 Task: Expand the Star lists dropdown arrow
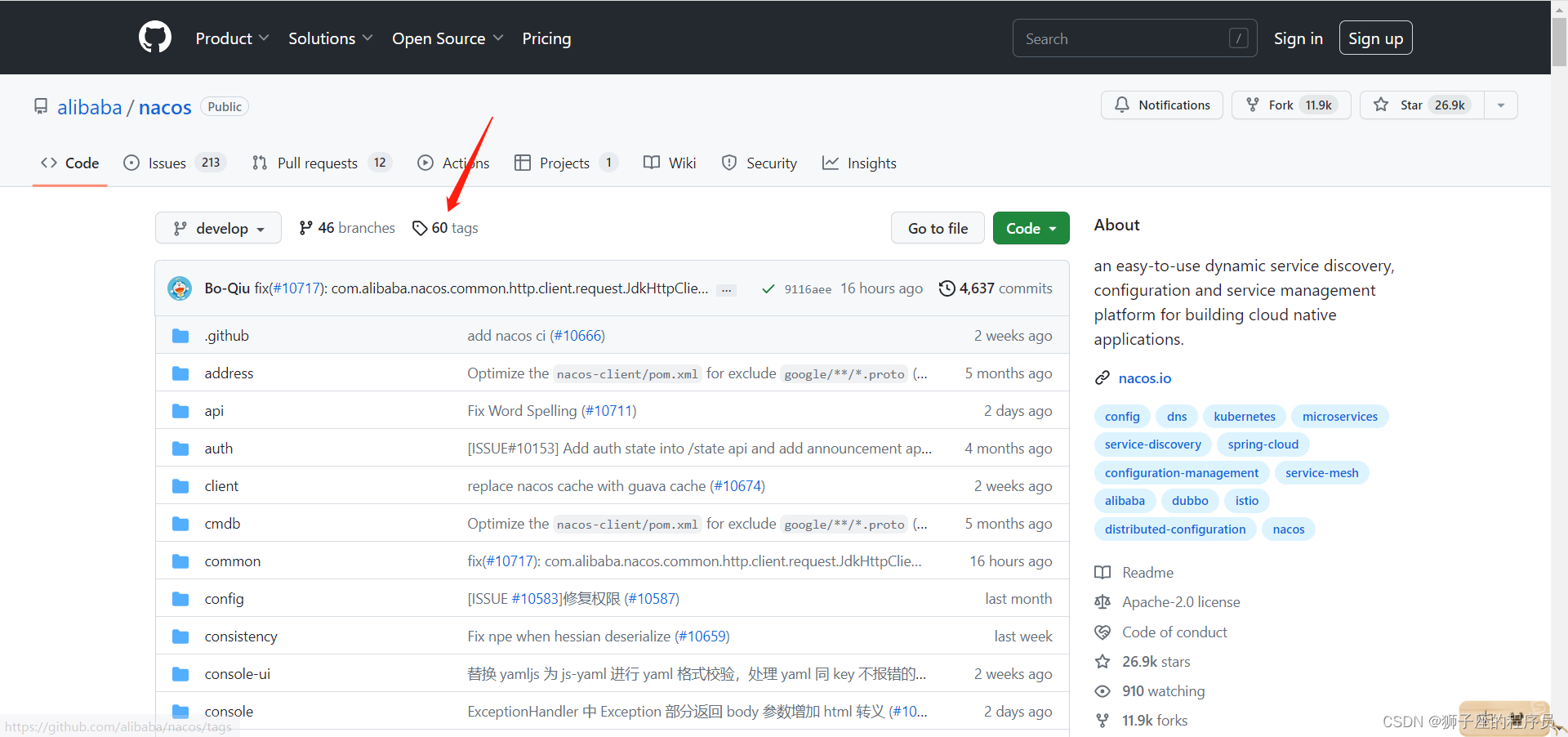[1501, 105]
